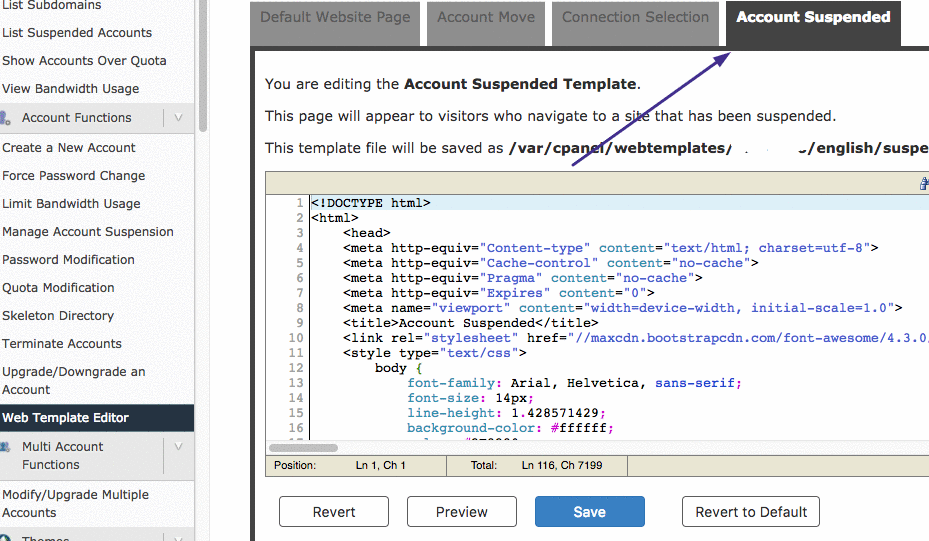Click the sidebar vertical scrollbar
The height and width of the screenshot is (541, 929).
coord(203,60)
